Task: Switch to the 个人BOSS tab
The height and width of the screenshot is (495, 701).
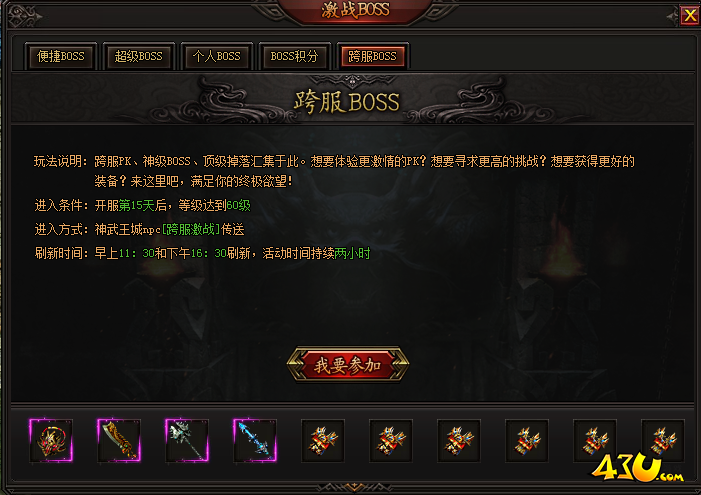Action: pyautogui.click(x=216, y=56)
